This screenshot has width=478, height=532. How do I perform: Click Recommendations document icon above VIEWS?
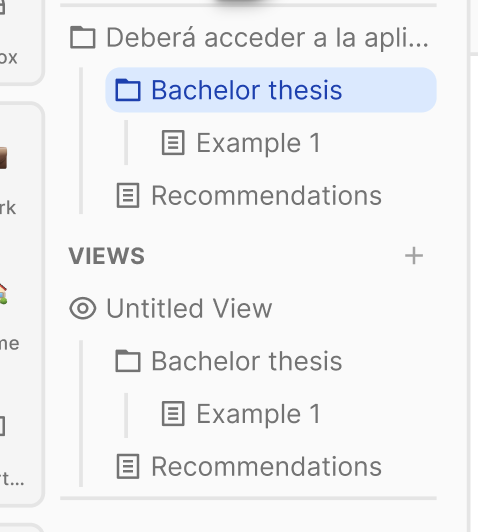(x=128, y=195)
